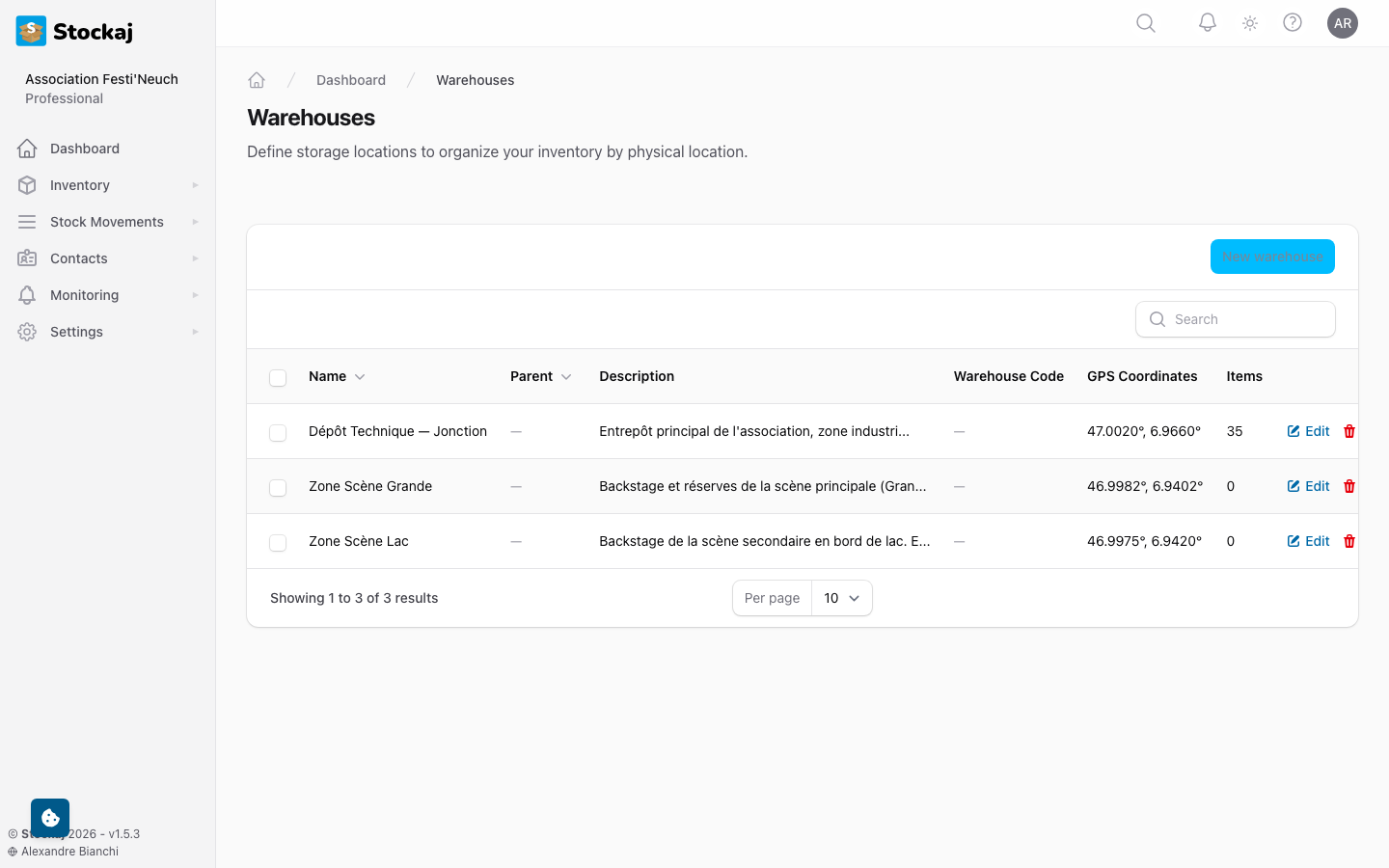Image resolution: width=1389 pixels, height=868 pixels.
Task: Open the AR user avatar menu
Action: (x=1343, y=23)
